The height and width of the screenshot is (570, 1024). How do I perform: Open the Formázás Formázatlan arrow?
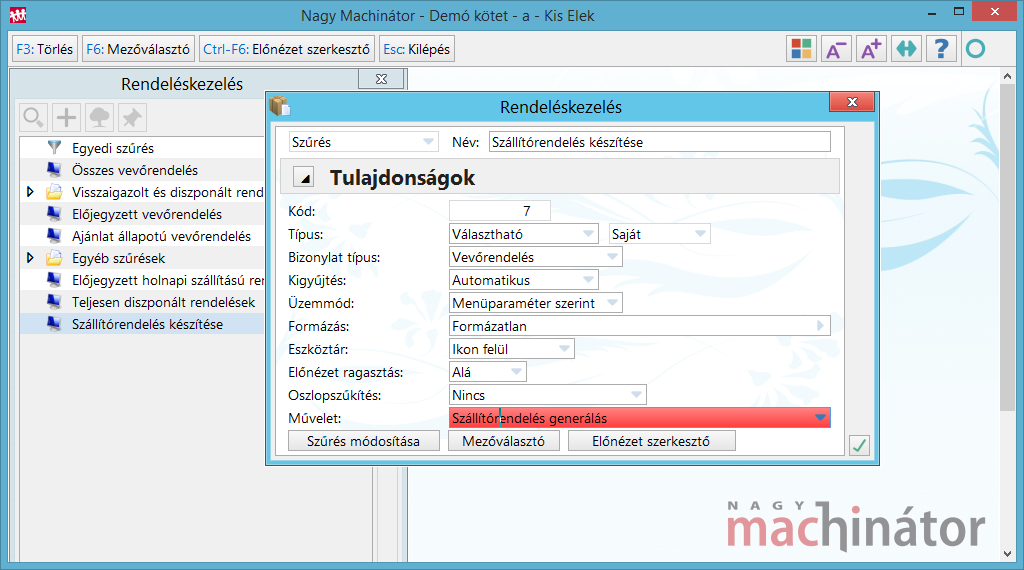(x=821, y=325)
